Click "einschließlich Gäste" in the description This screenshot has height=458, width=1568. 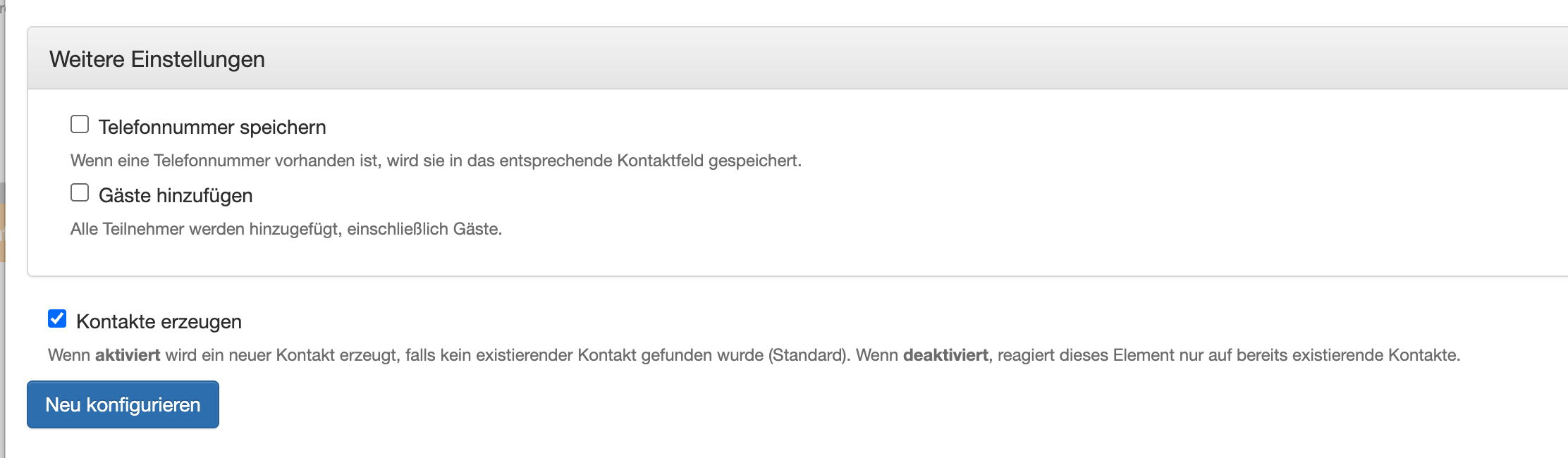[x=424, y=229]
